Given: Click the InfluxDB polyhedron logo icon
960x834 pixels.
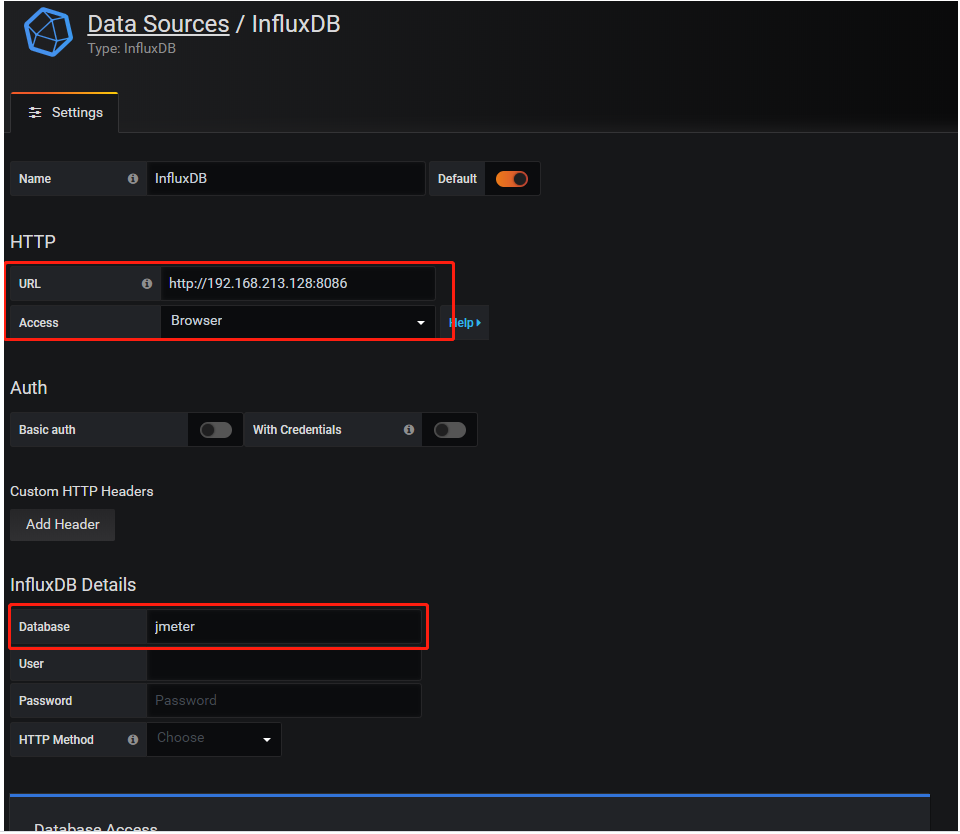Looking at the screenshot, I should [x=48, y=32].
